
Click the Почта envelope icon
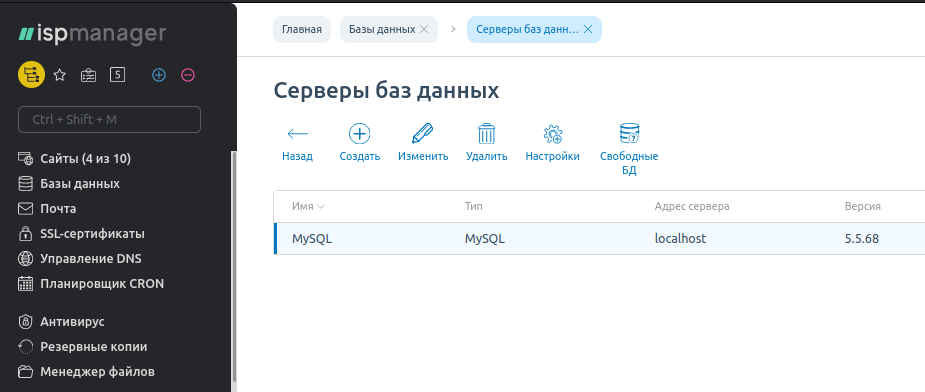point(25,208)
